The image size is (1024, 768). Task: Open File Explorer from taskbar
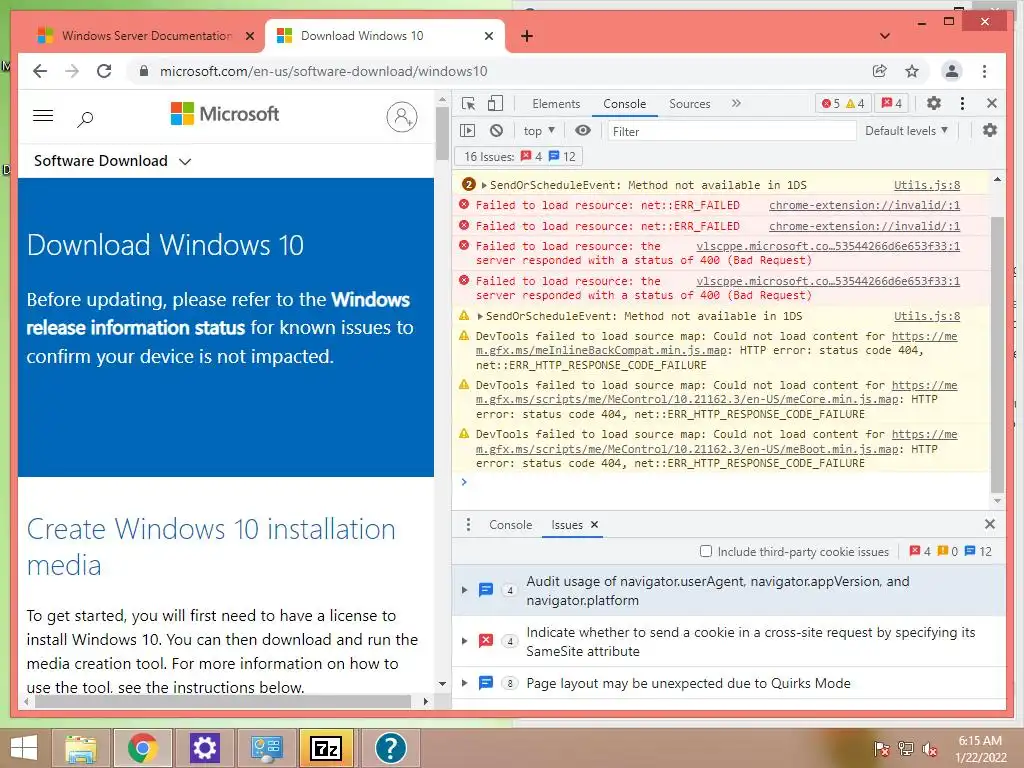(x=81, y=748)
